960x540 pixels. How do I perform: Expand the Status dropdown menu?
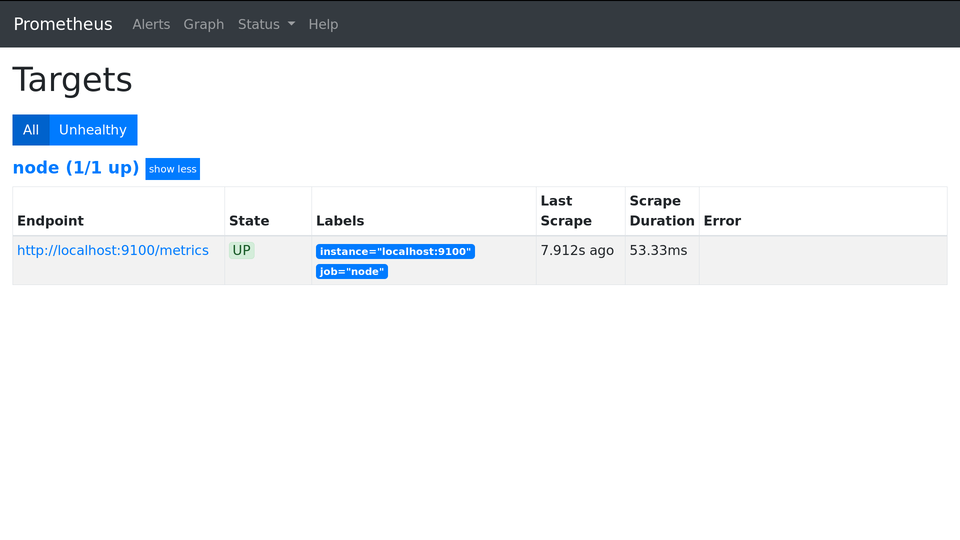pyautogui.click(x=266, y=24)
